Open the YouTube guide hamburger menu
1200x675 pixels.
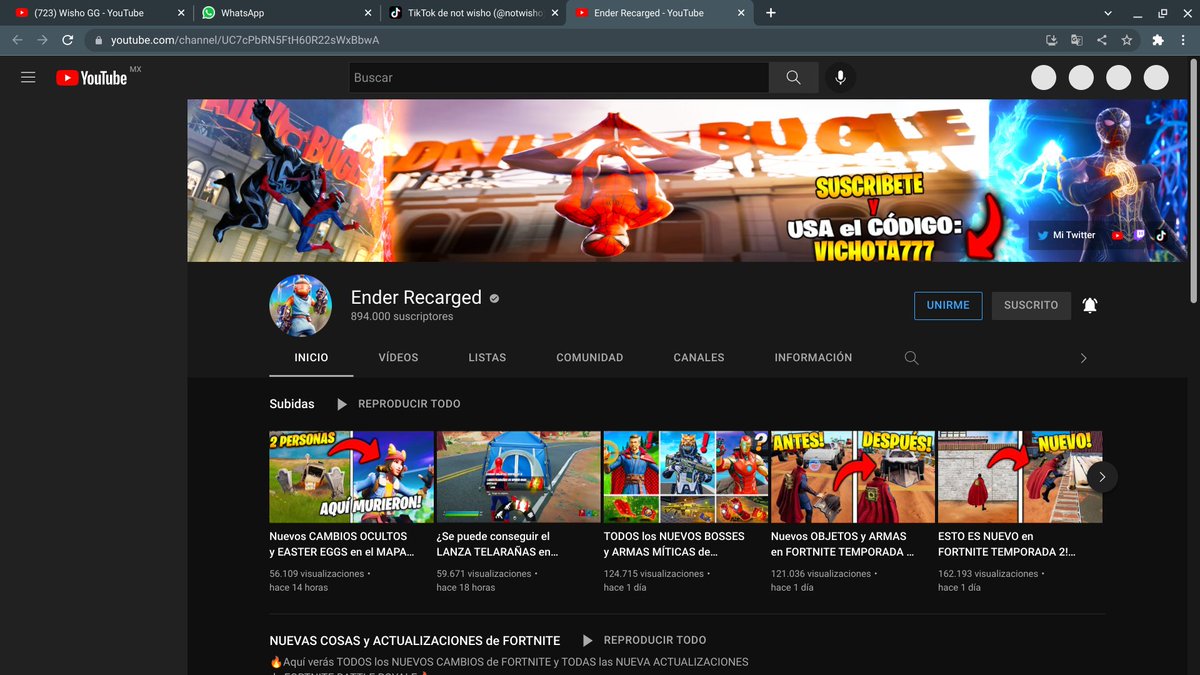28,77
